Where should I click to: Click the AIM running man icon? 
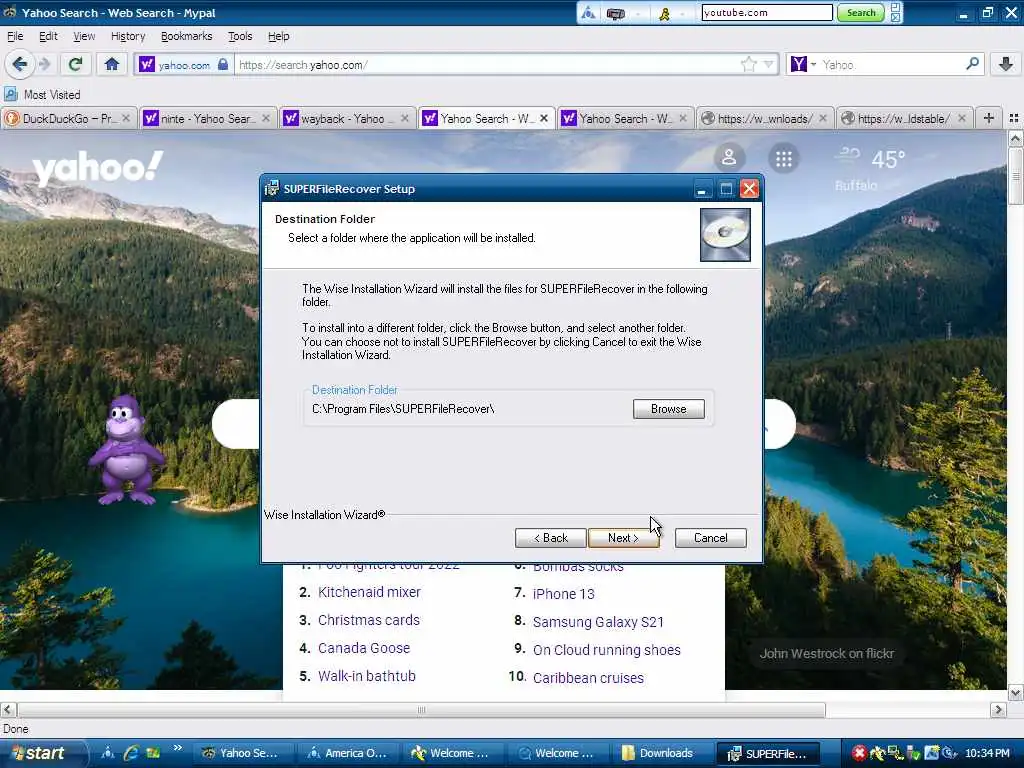(x=665, y=13)
